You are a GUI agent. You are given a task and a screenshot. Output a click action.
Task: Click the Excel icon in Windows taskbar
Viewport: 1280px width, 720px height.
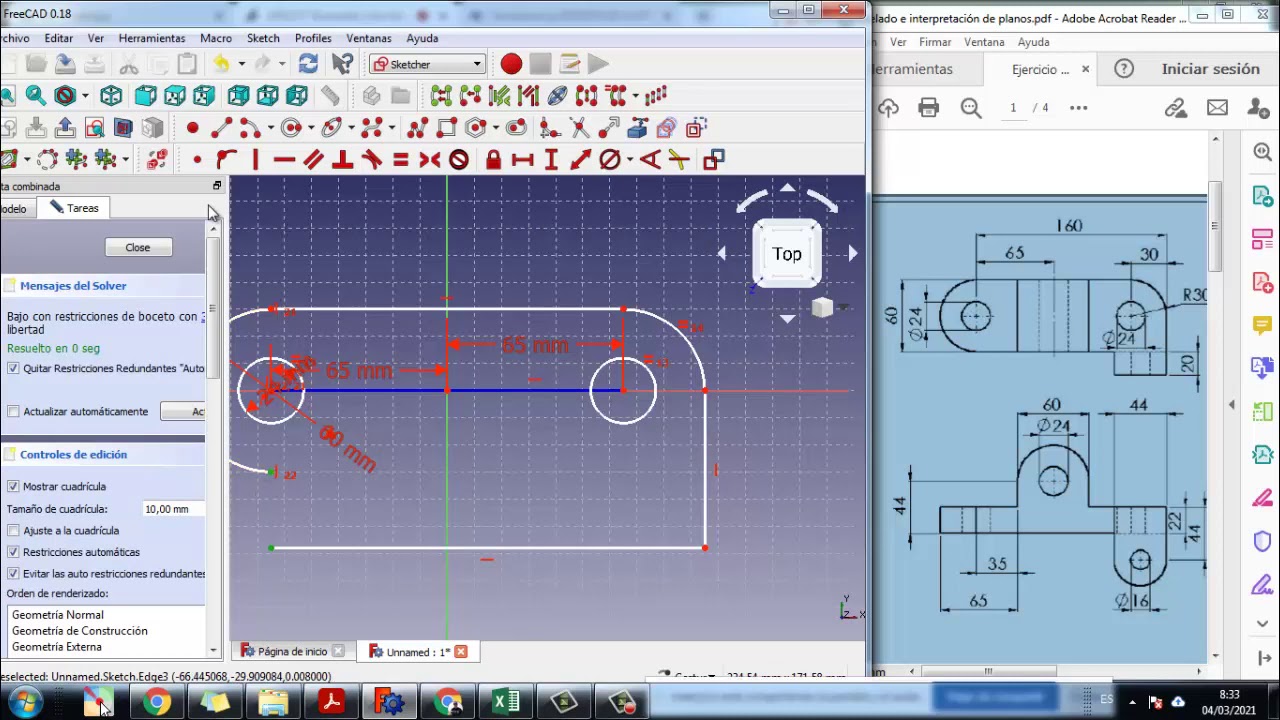point(506,703)
